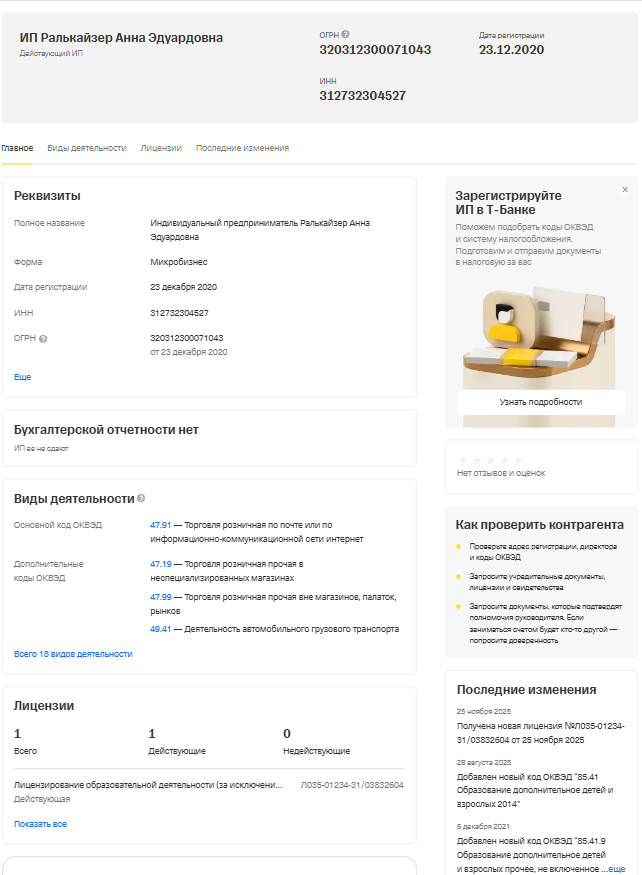Viewport: 642px width, 875px height.
Task: Open the Лицензии tab
Action: pos(161,148)
